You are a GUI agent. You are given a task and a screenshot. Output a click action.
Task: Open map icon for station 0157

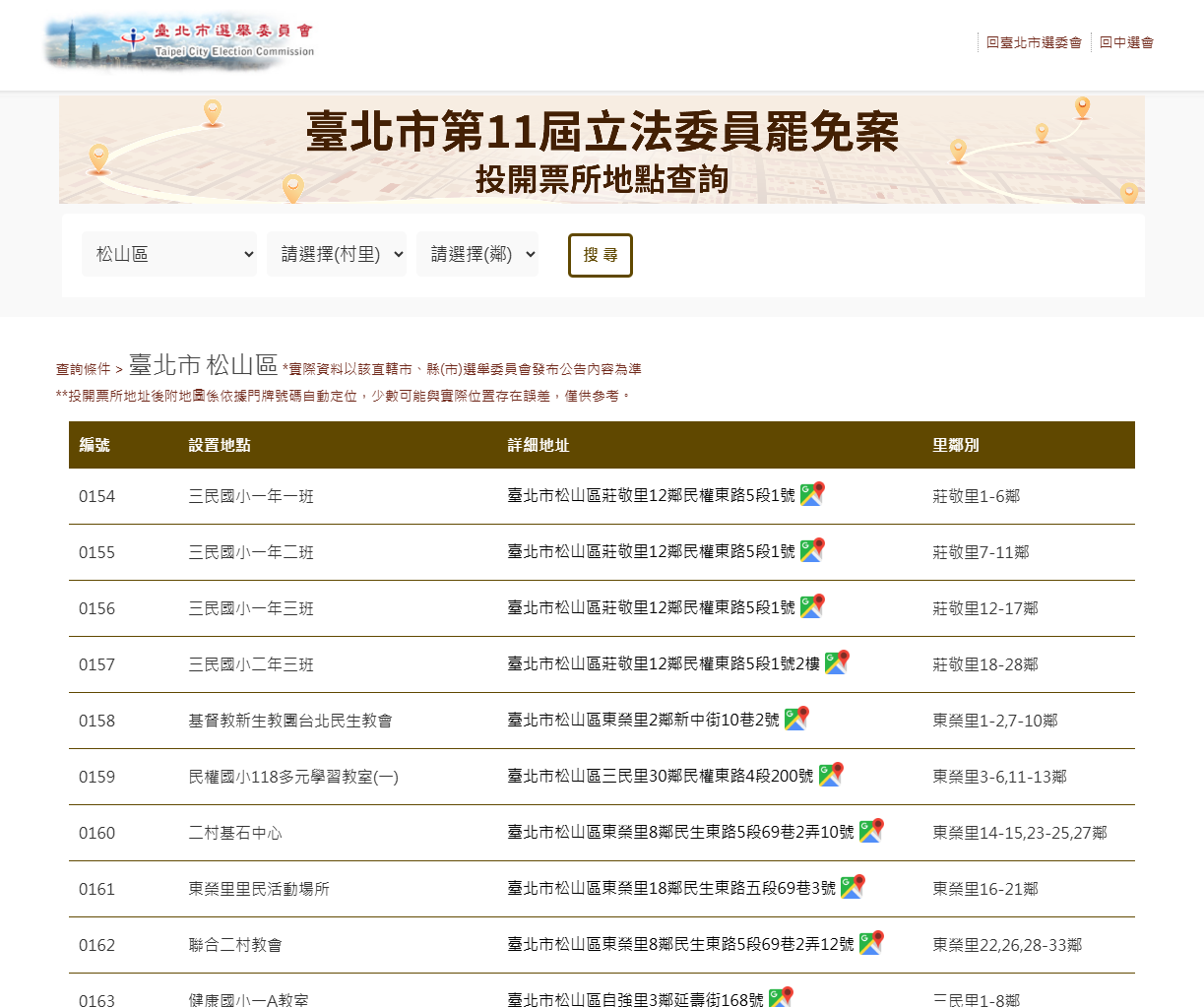coord(836,662)
